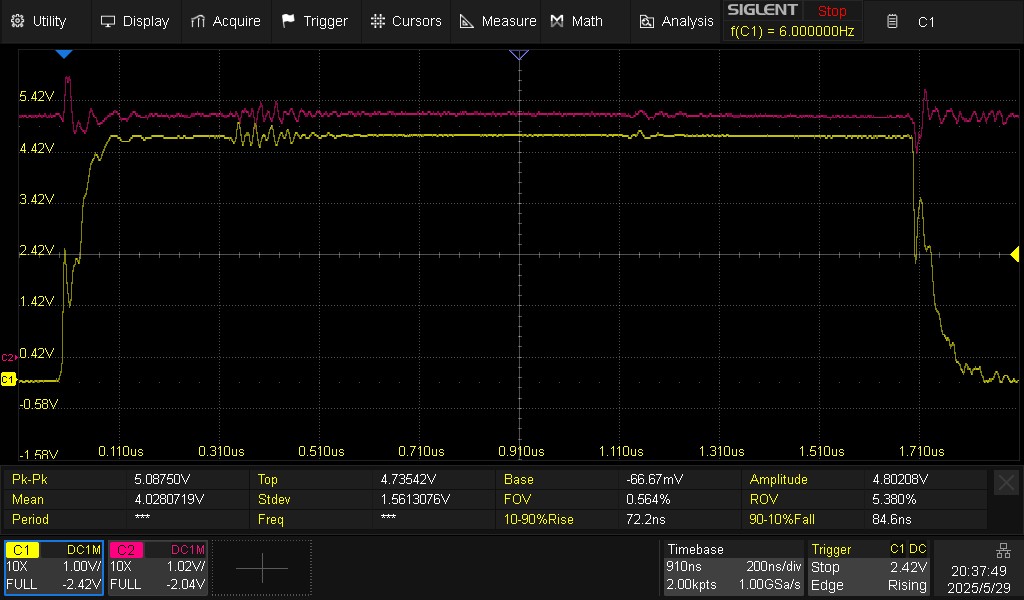The width and height of the screenshot is (1024, 600).
Task: Close the measurements panel with the X
Action: click(x=1006, y=483)
